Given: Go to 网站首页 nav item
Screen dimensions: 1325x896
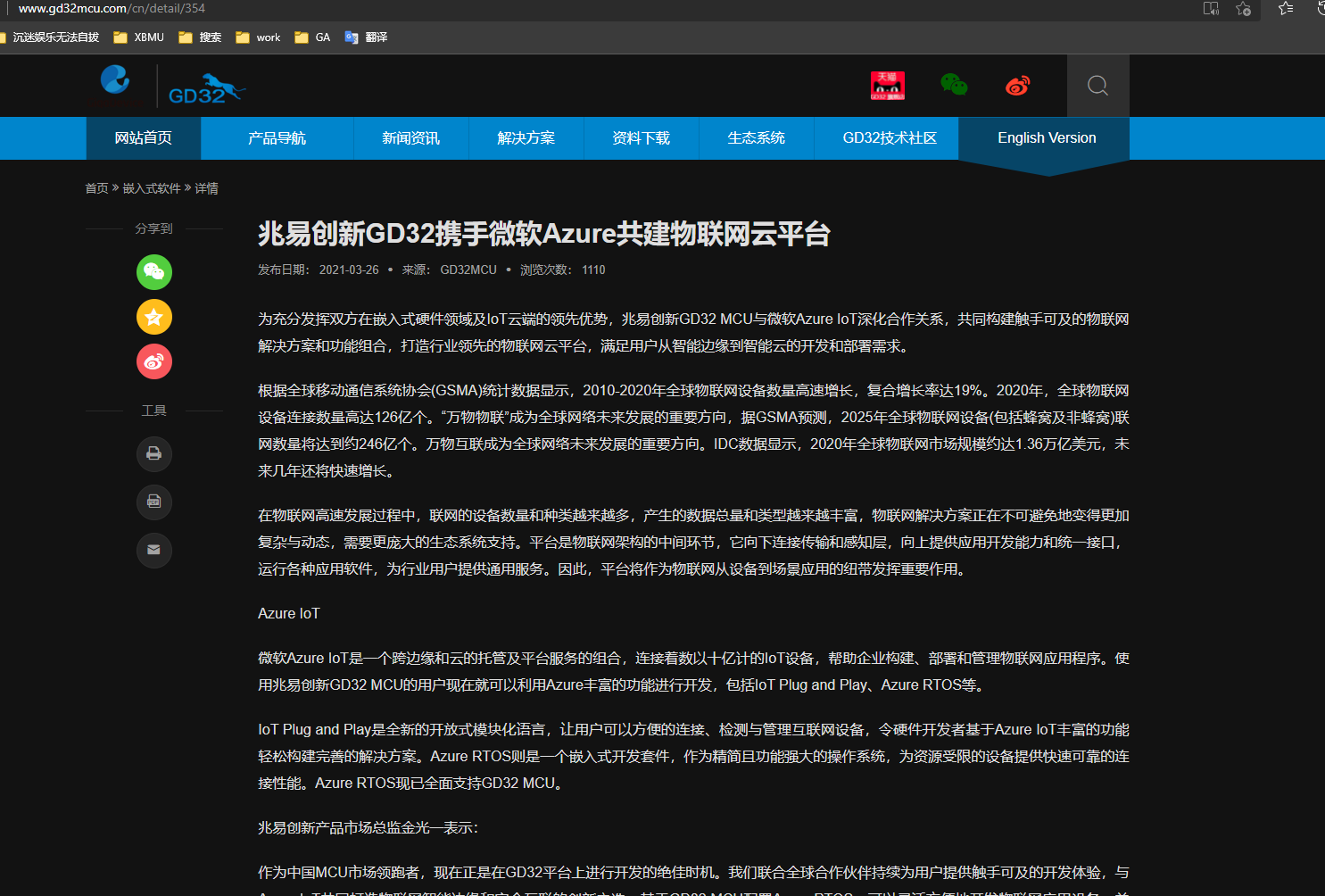Looking at the screenshot, I should [144, 138].
